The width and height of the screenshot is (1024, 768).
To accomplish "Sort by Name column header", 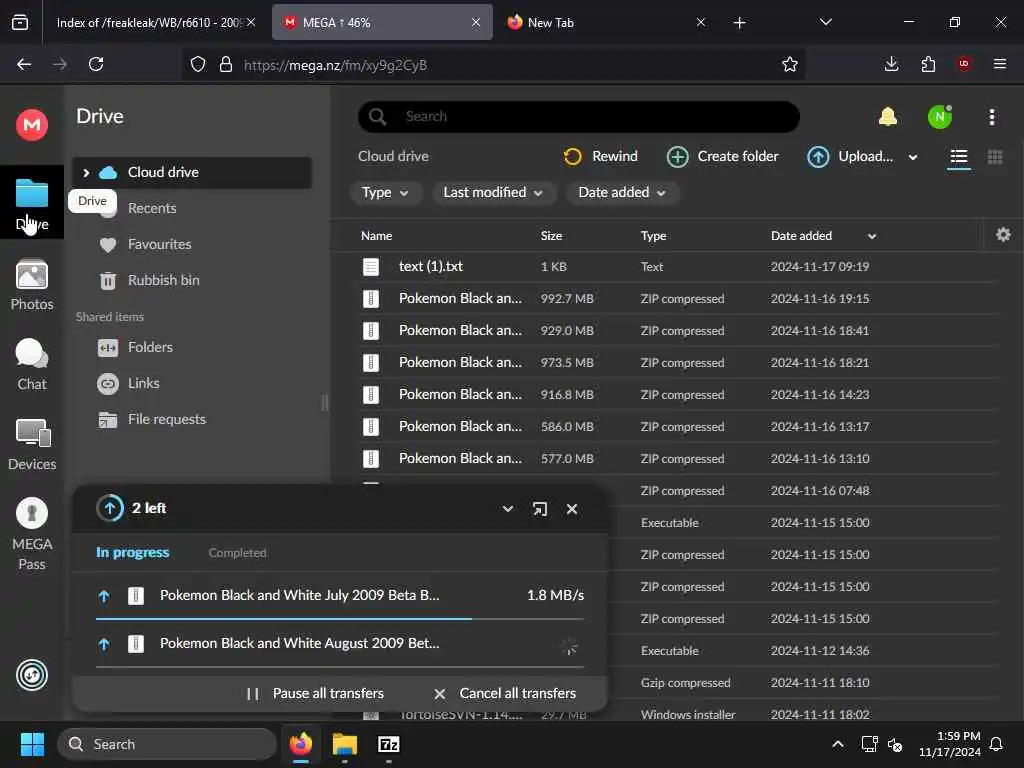I will pyautogui.click(x=376, y=236).
